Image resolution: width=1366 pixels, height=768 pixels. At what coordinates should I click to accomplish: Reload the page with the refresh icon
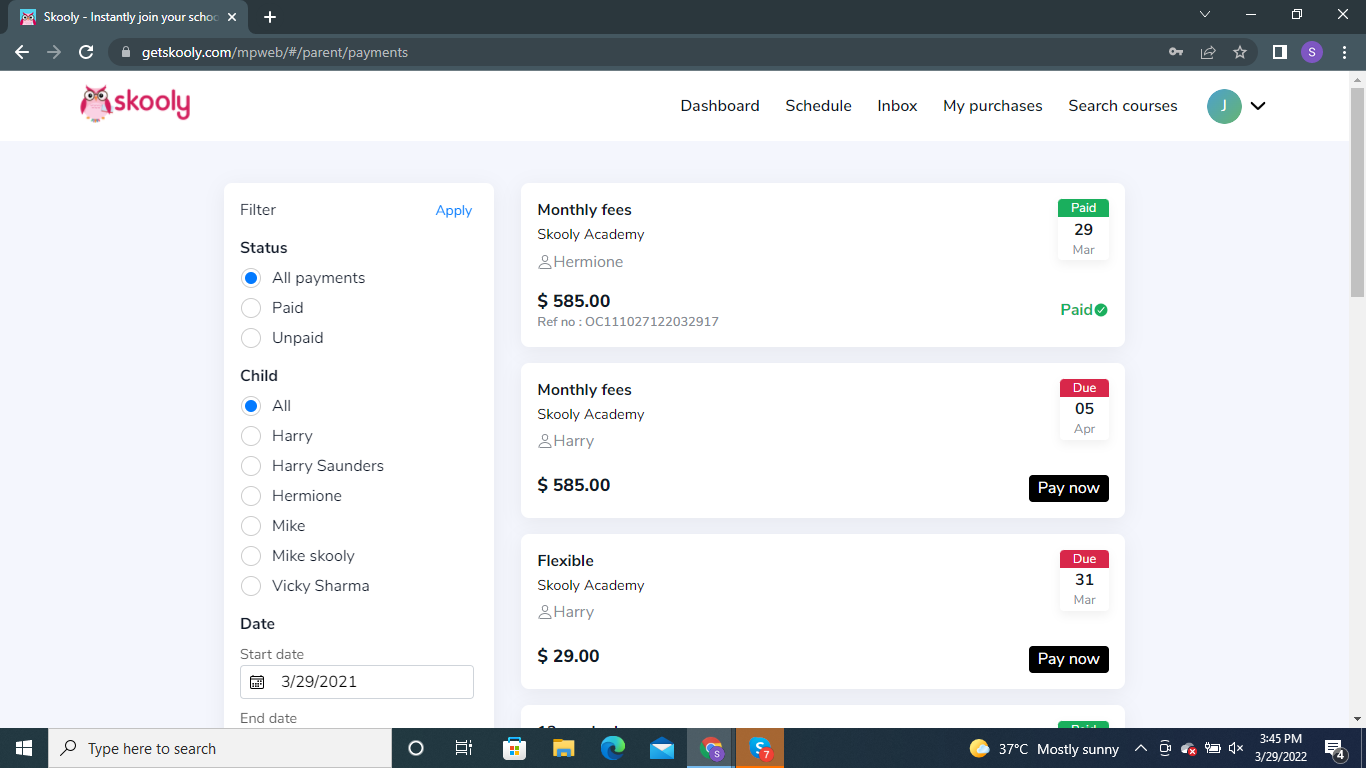click(x=86, y=52)
